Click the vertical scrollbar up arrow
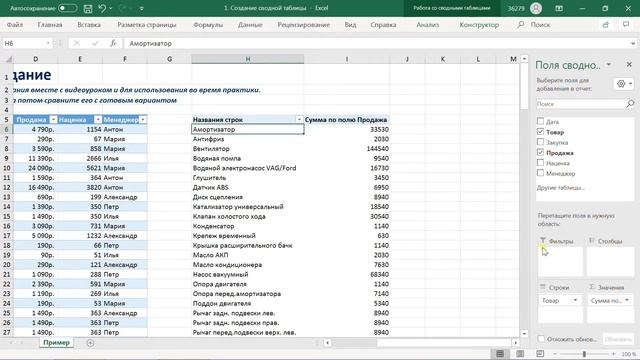Image resolution: width=640 pixels, height=360 pixels. tap(524, 59)
